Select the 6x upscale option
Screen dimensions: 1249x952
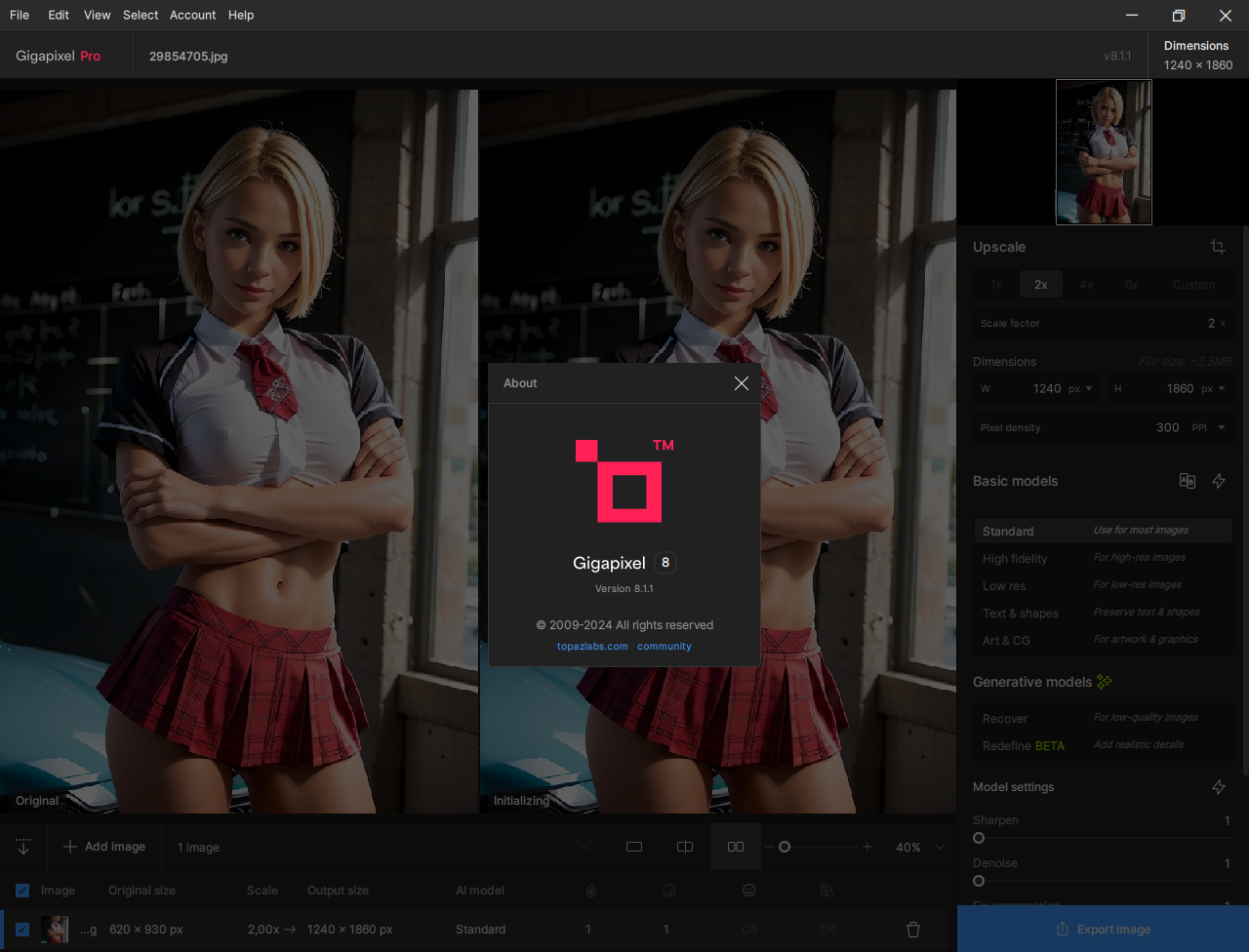coord(1132,285)
